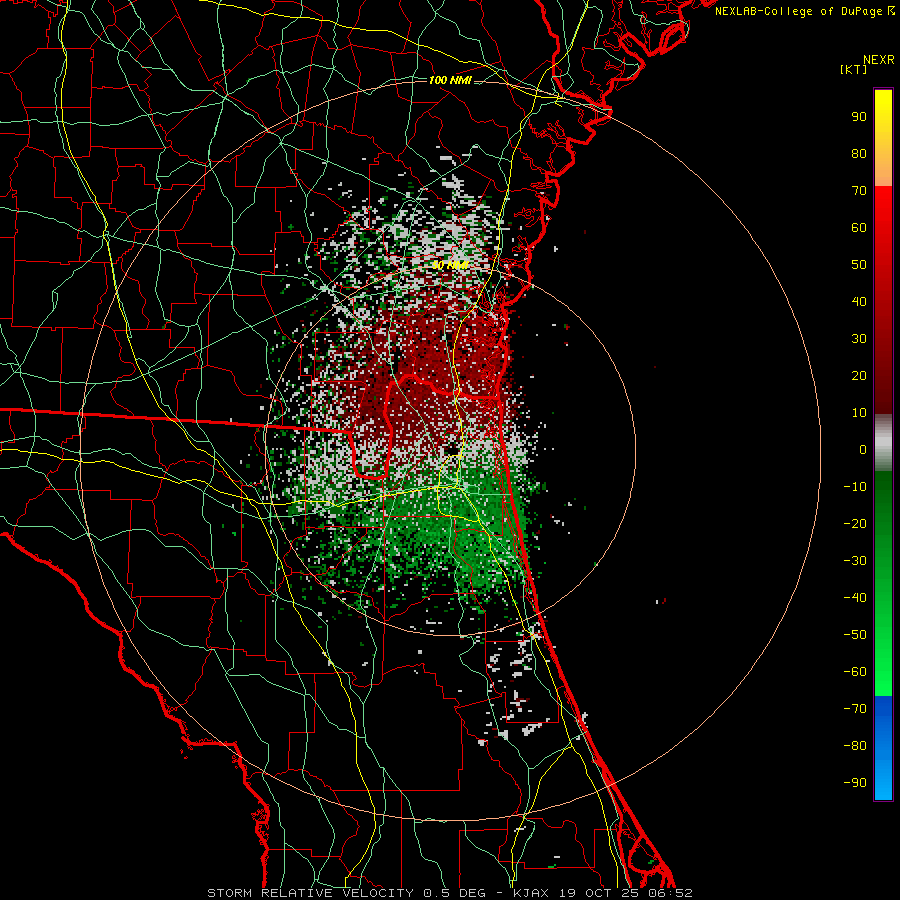900x900 pixels.
Task: Click the -70 value on the velocity scale
Action: click(855, 709)
